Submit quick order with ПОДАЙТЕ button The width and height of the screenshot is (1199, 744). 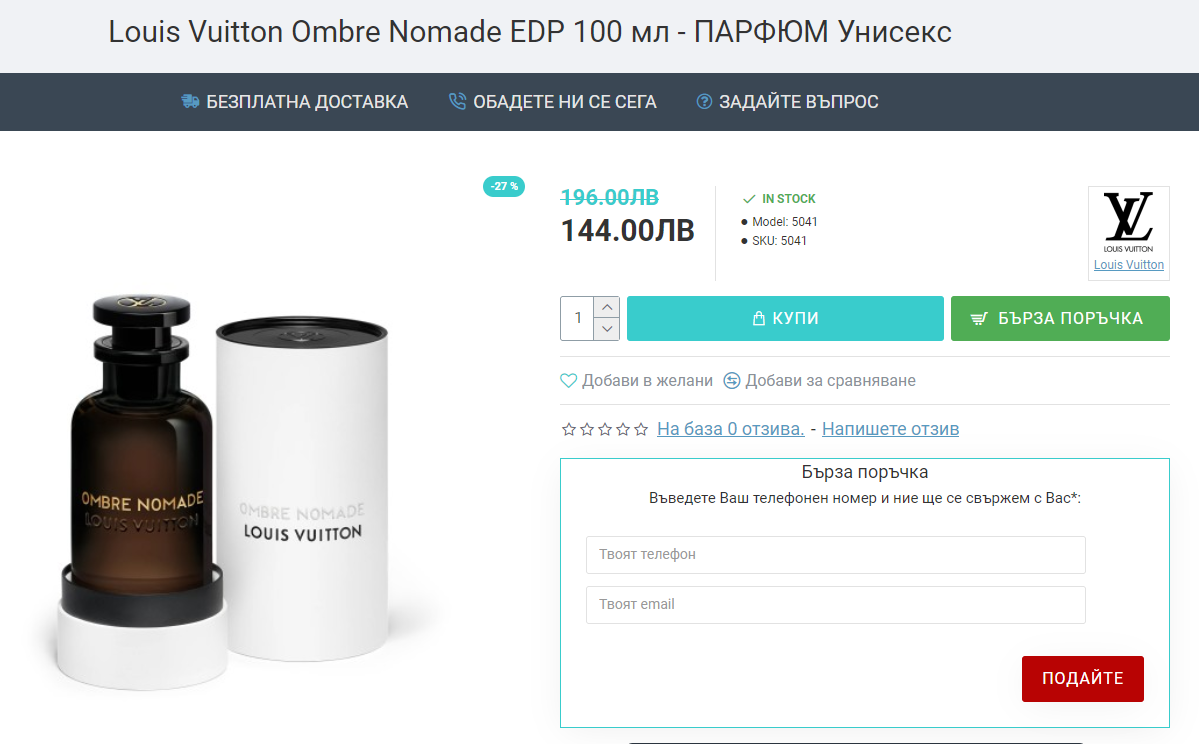click(1082, 678)
